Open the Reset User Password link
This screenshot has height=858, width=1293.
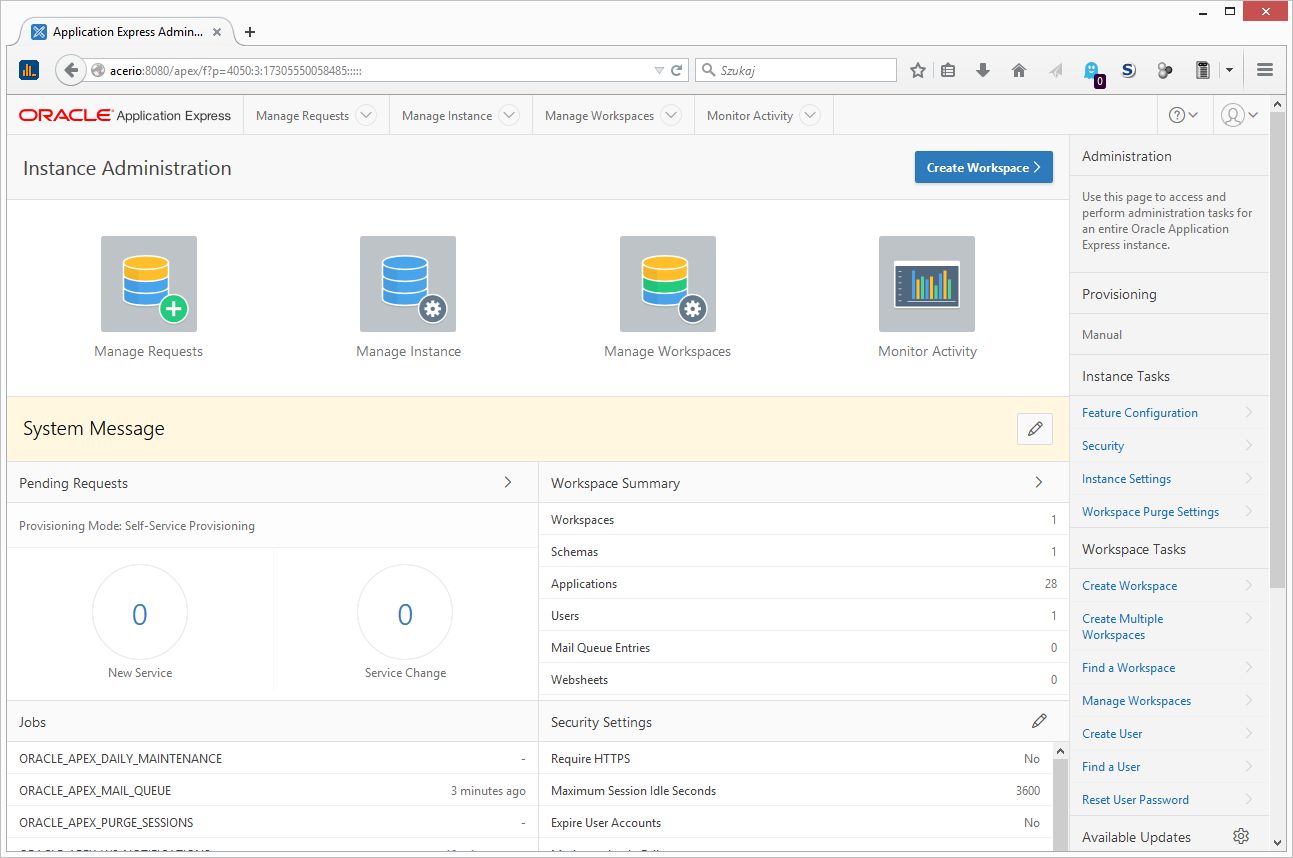[x=1135, y=799]
